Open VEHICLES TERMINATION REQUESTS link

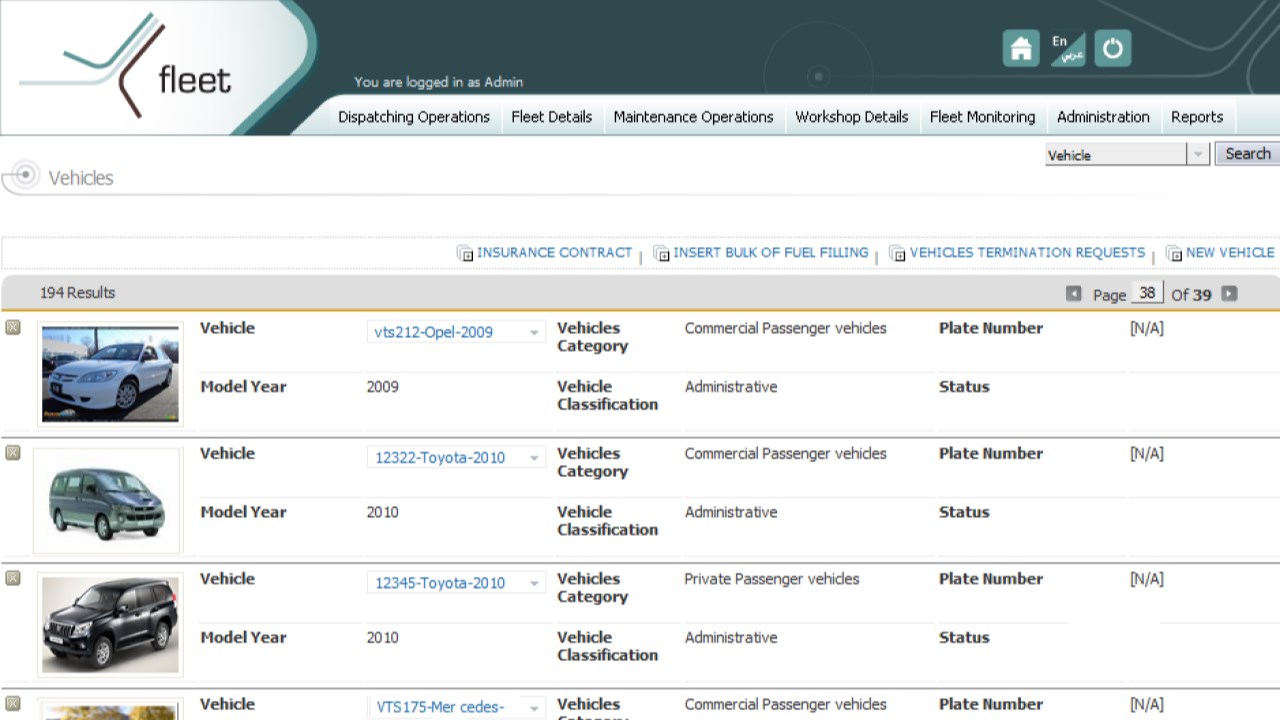pos(1027,253)
